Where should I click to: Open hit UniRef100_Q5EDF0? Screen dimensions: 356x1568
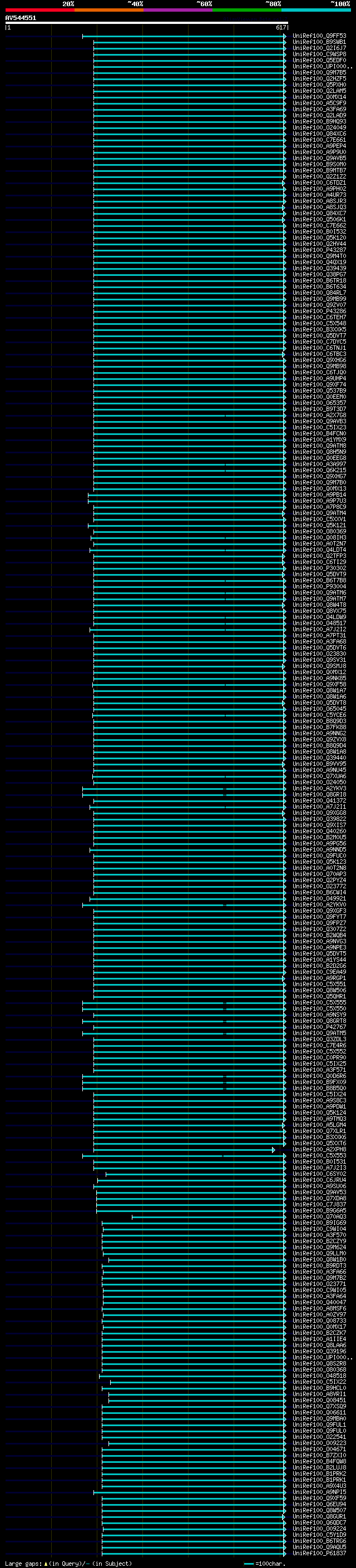pos(319,60)
